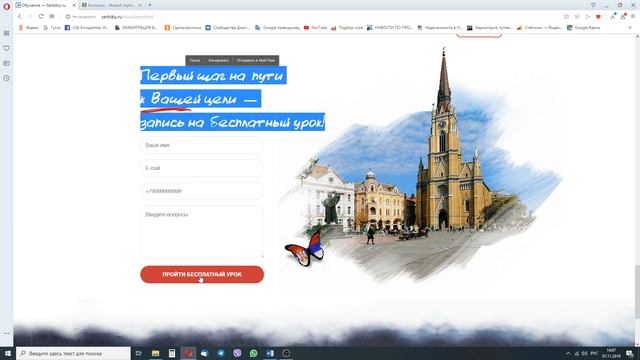Open the VK Сообщества bookmark
Image resolution: width=640 pixels, height=360 pixels.
(227, 28)
